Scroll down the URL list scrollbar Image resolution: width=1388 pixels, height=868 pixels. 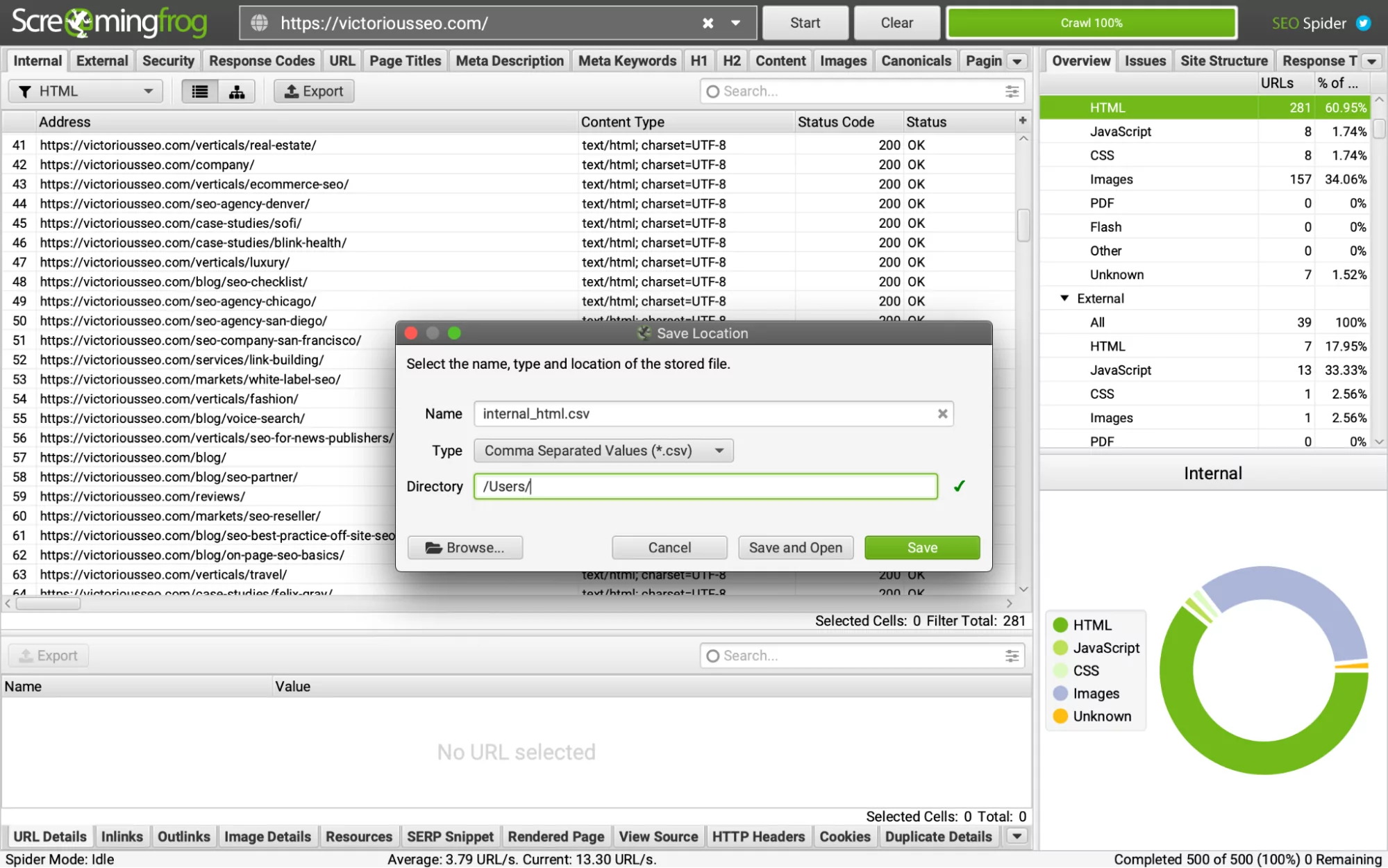tap(1024, 592)
